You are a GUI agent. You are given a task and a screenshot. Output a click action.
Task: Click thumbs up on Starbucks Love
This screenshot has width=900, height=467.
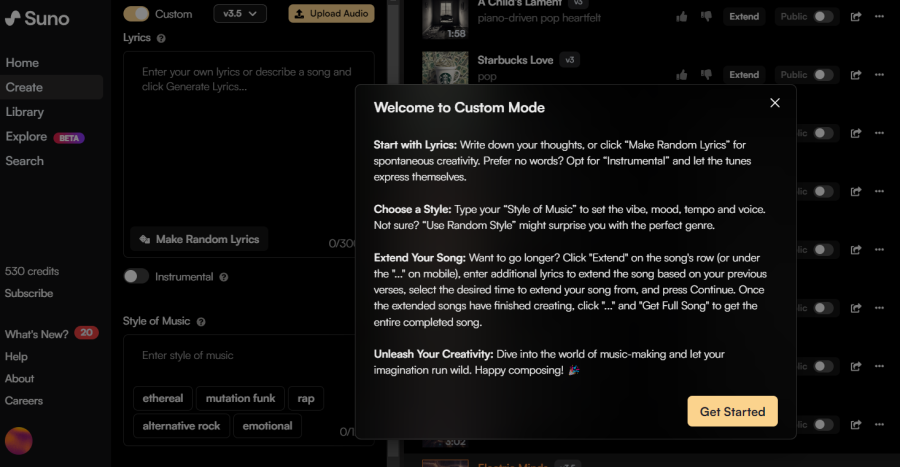coord(681,75)
